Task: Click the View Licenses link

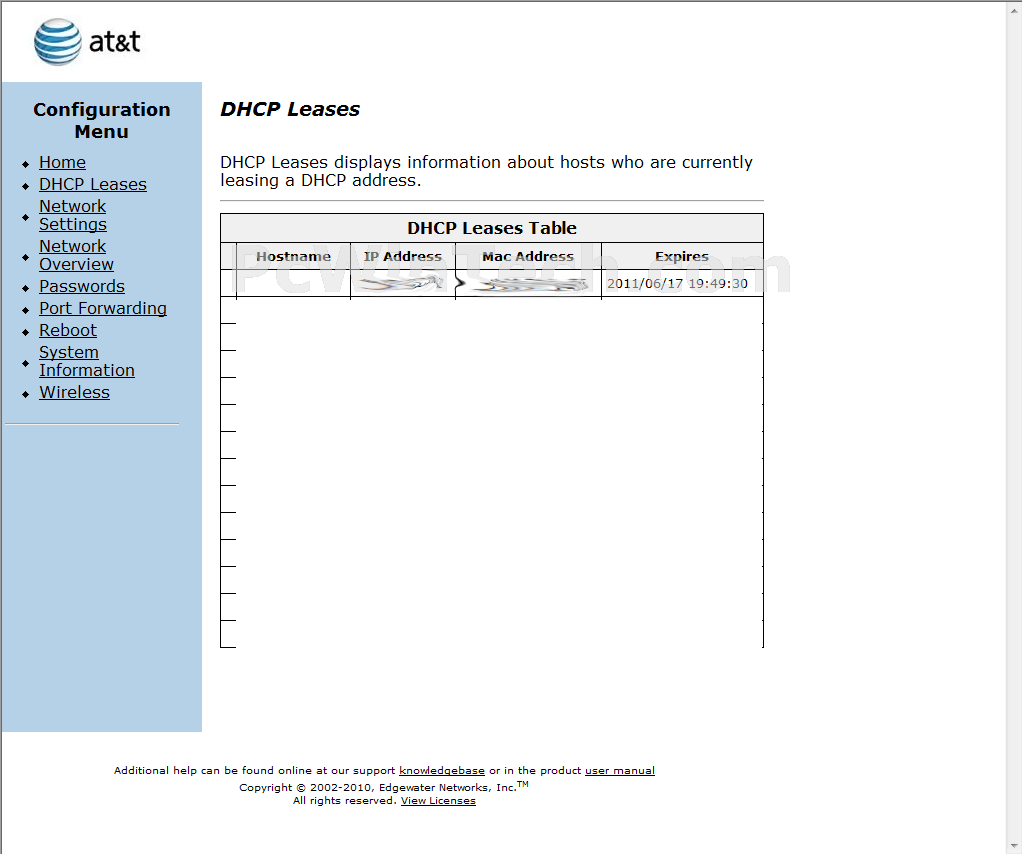Action: (438, 801)
